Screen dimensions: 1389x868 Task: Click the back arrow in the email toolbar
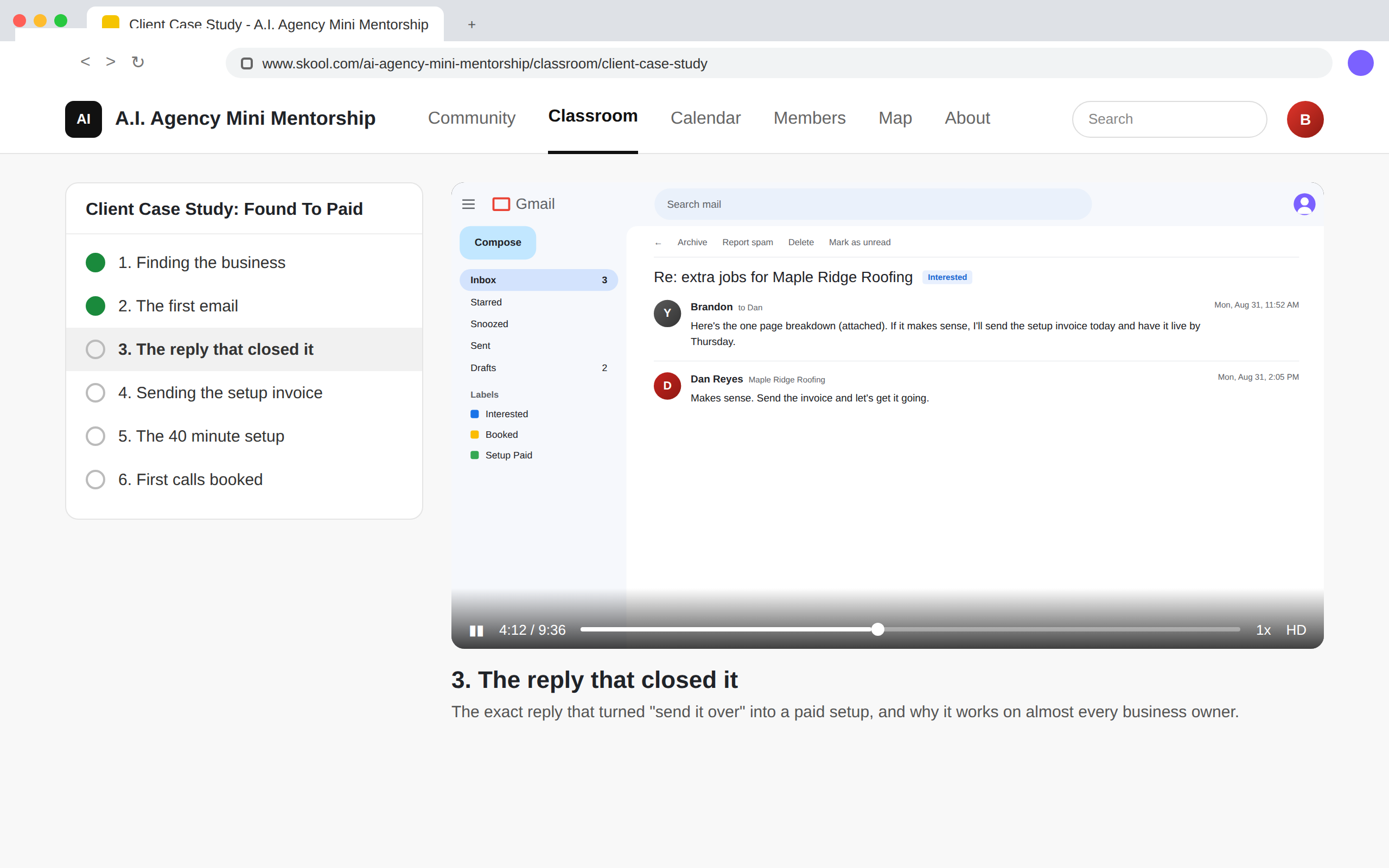point(658,243)
